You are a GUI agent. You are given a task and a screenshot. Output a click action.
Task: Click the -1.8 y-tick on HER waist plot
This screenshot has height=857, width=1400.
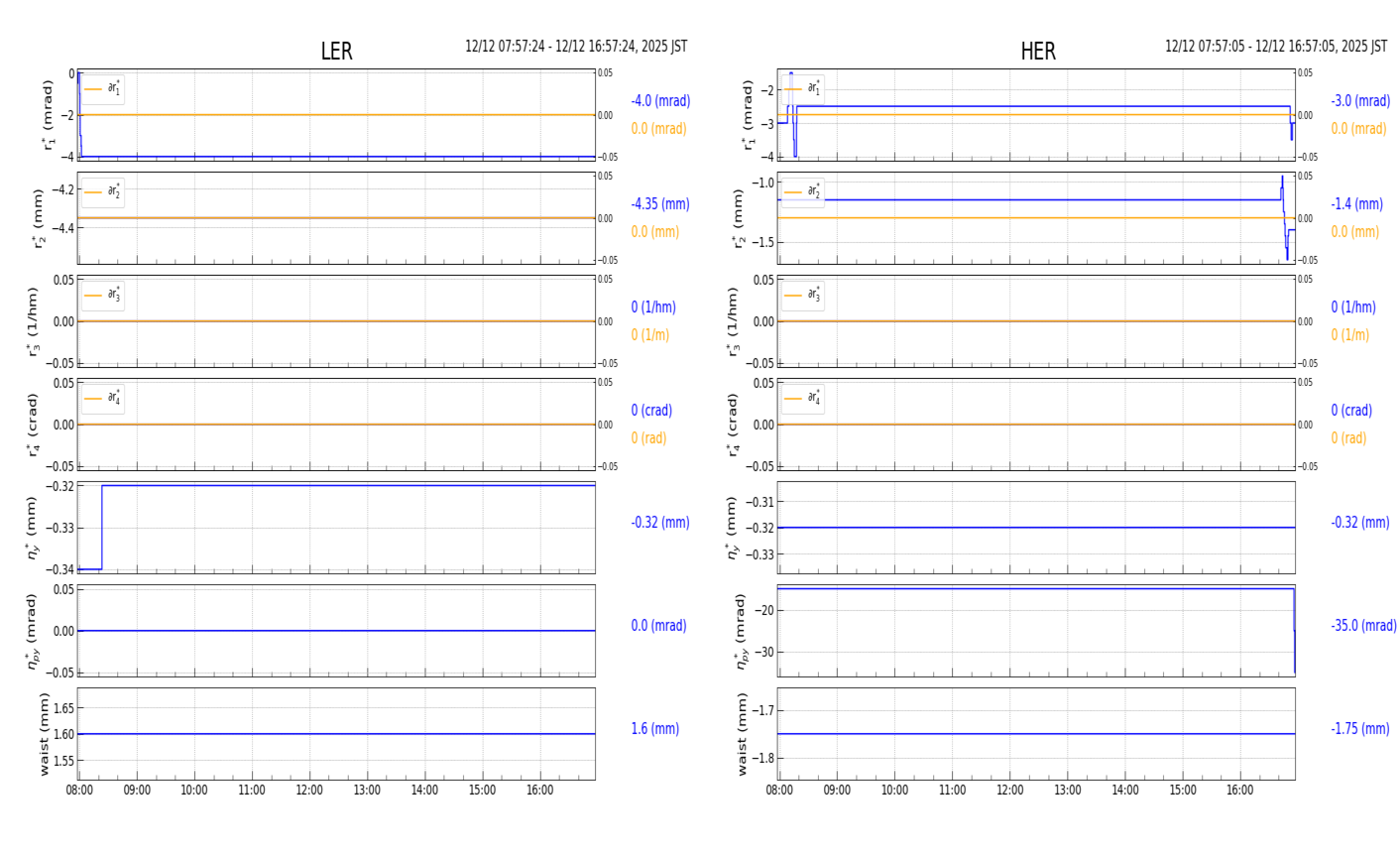(x=761, y=759)
